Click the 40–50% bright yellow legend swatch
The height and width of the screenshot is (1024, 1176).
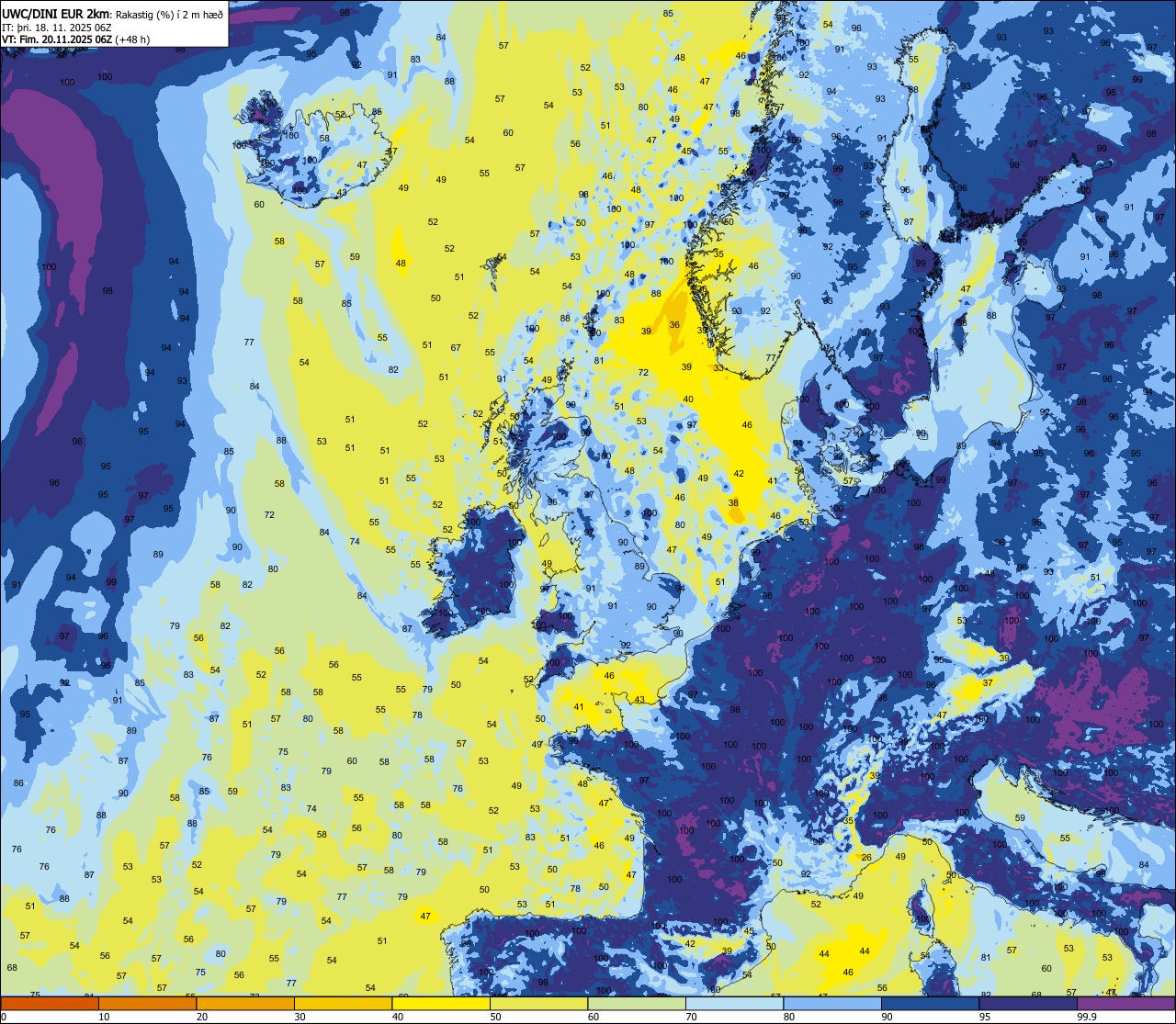click(441, 1003)
